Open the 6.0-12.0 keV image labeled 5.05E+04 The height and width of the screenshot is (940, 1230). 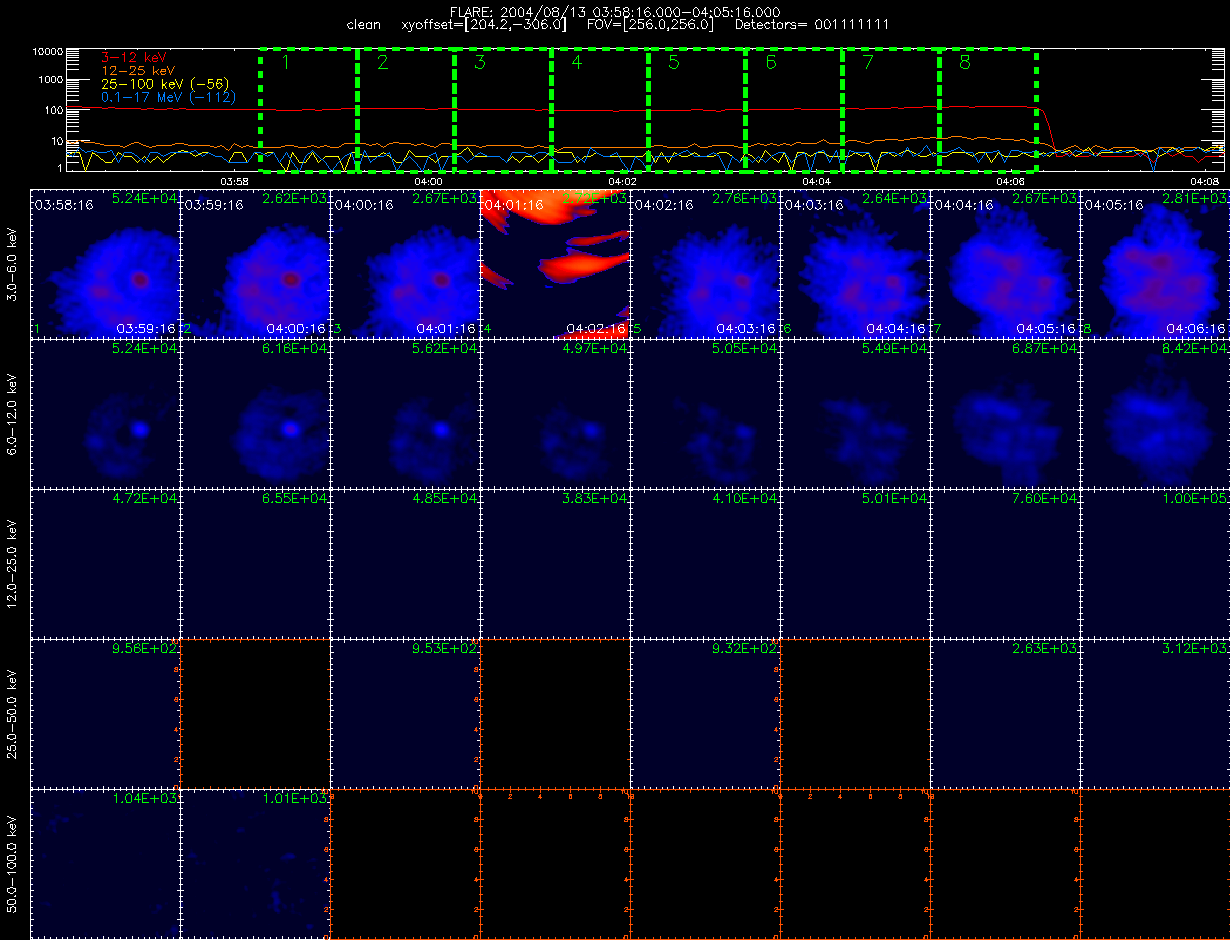pyautogui.click(x=705, y=414)
